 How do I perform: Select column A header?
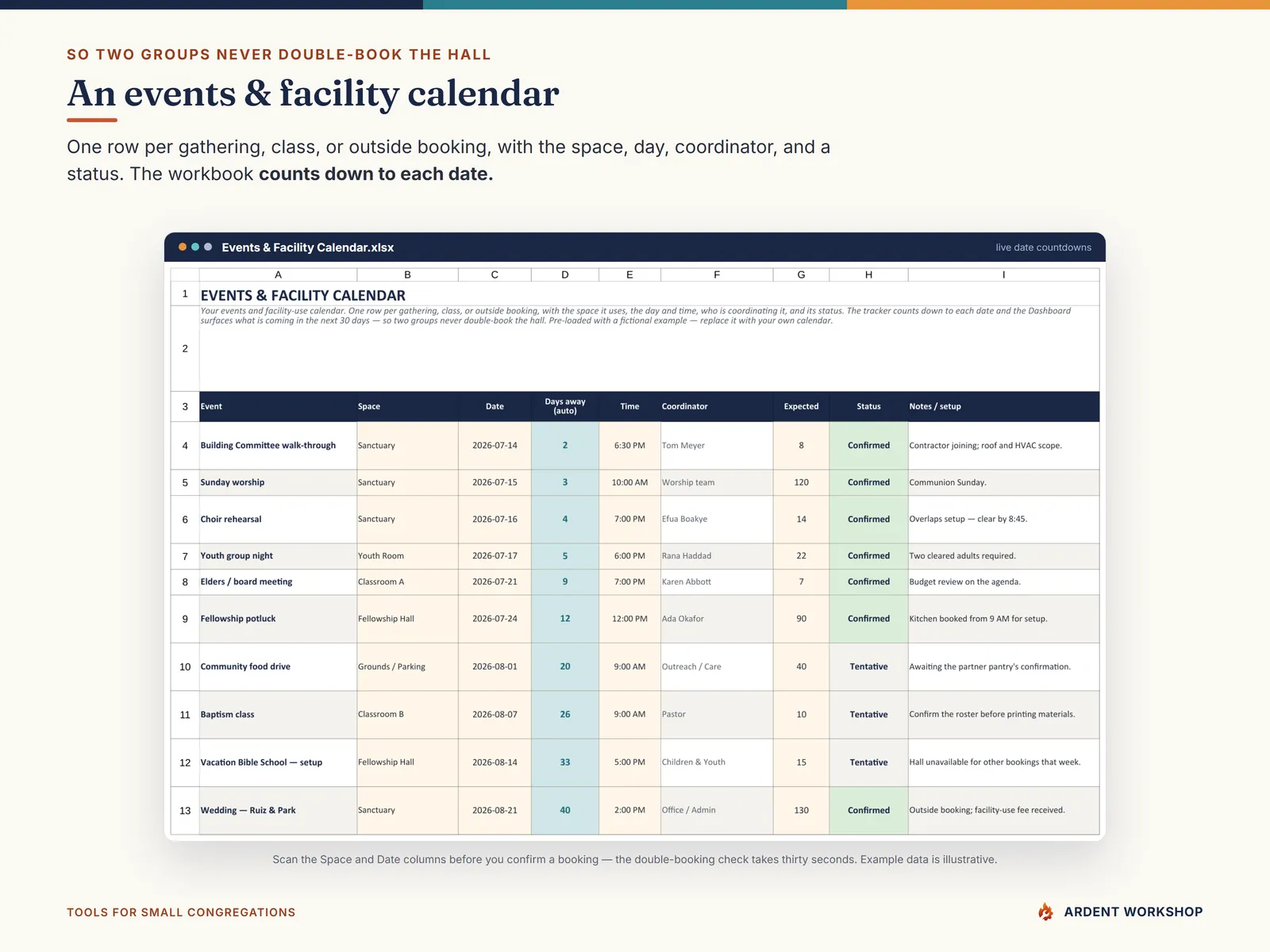[x=278, y=274]
